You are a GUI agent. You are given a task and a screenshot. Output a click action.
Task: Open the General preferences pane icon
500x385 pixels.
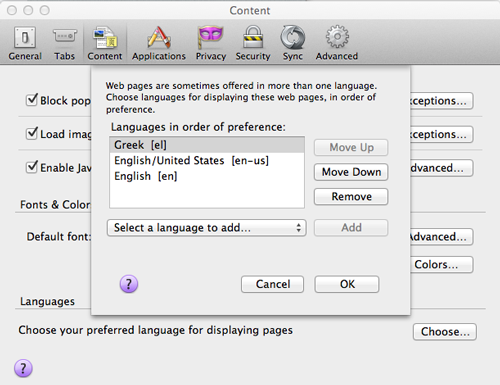coord(25,37)
